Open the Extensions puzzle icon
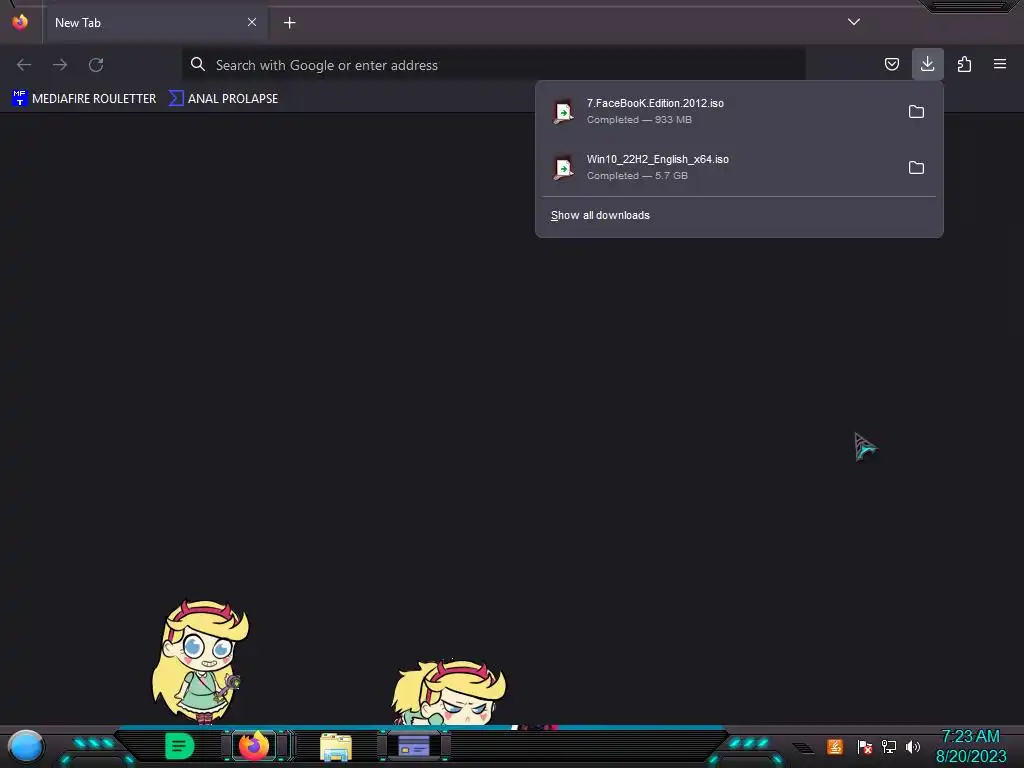The image size is (1024, 768). tap(964, 64)
